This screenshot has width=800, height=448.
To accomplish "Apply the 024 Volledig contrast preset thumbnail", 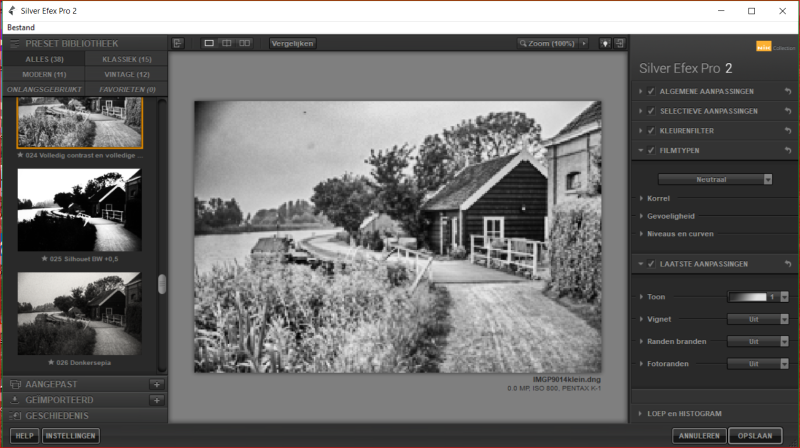I will pos(80,122).
